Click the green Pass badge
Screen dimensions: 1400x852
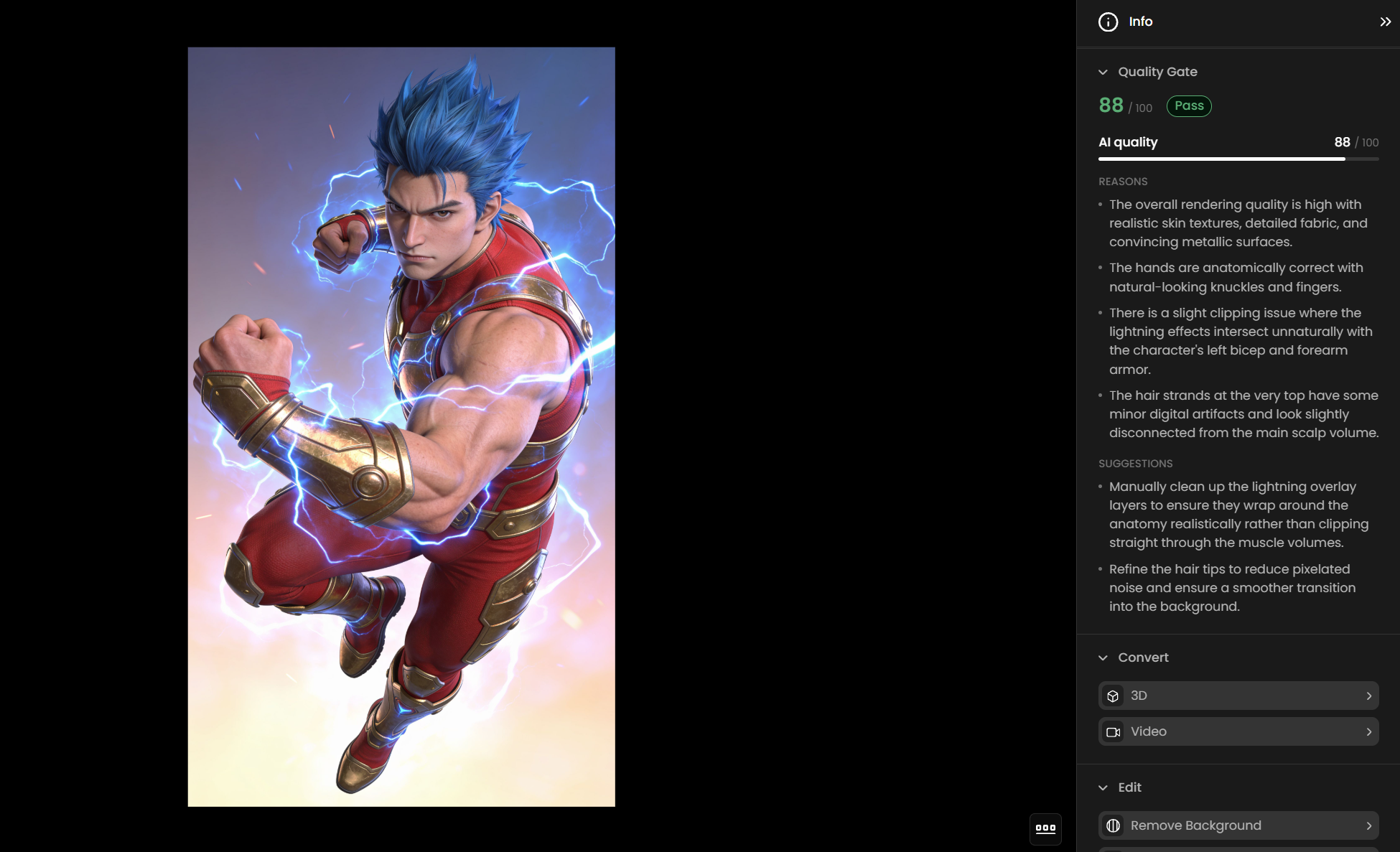(1189, 106)
